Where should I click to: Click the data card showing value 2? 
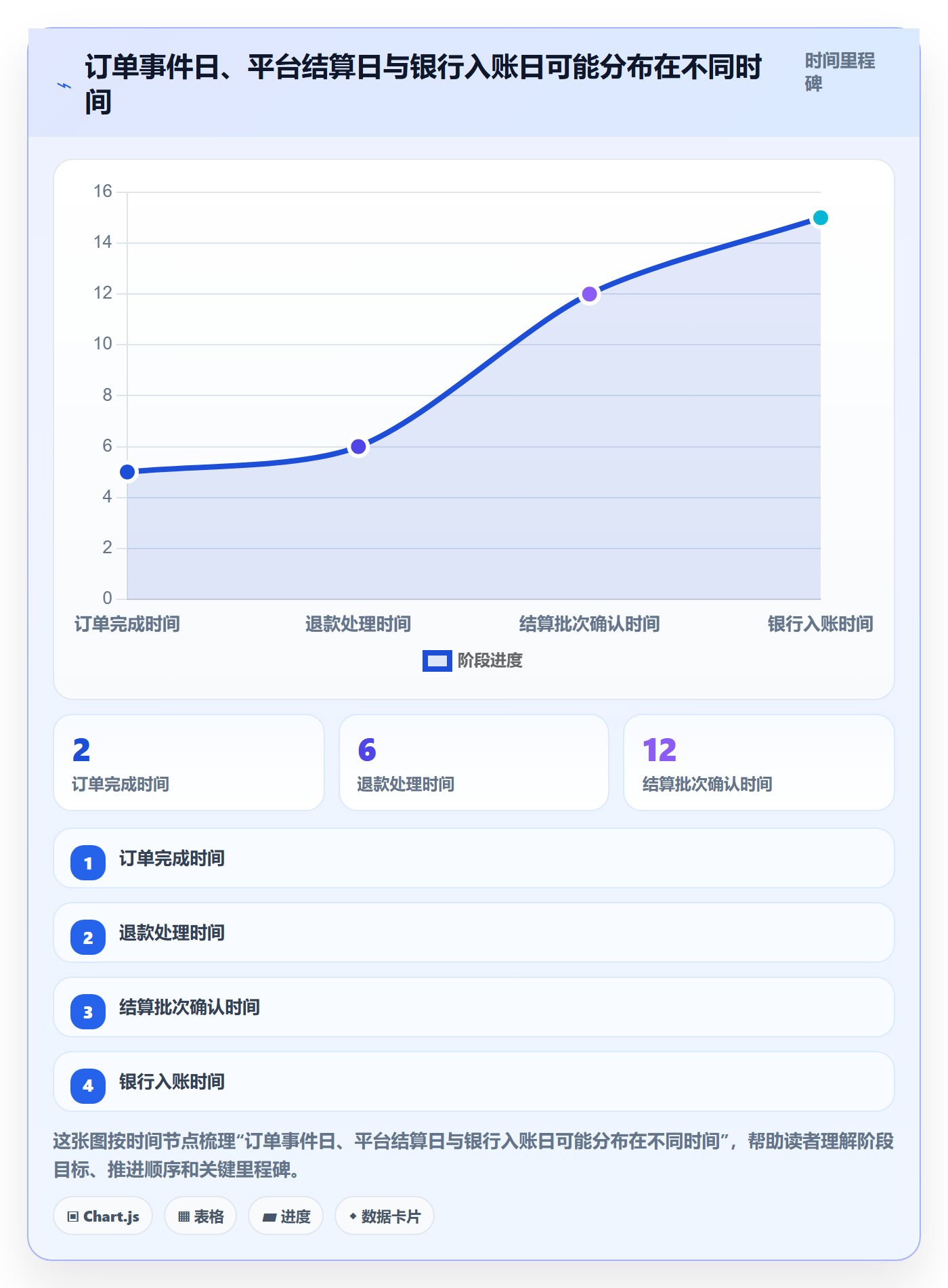pyautogui.click(x=189, y=763)
